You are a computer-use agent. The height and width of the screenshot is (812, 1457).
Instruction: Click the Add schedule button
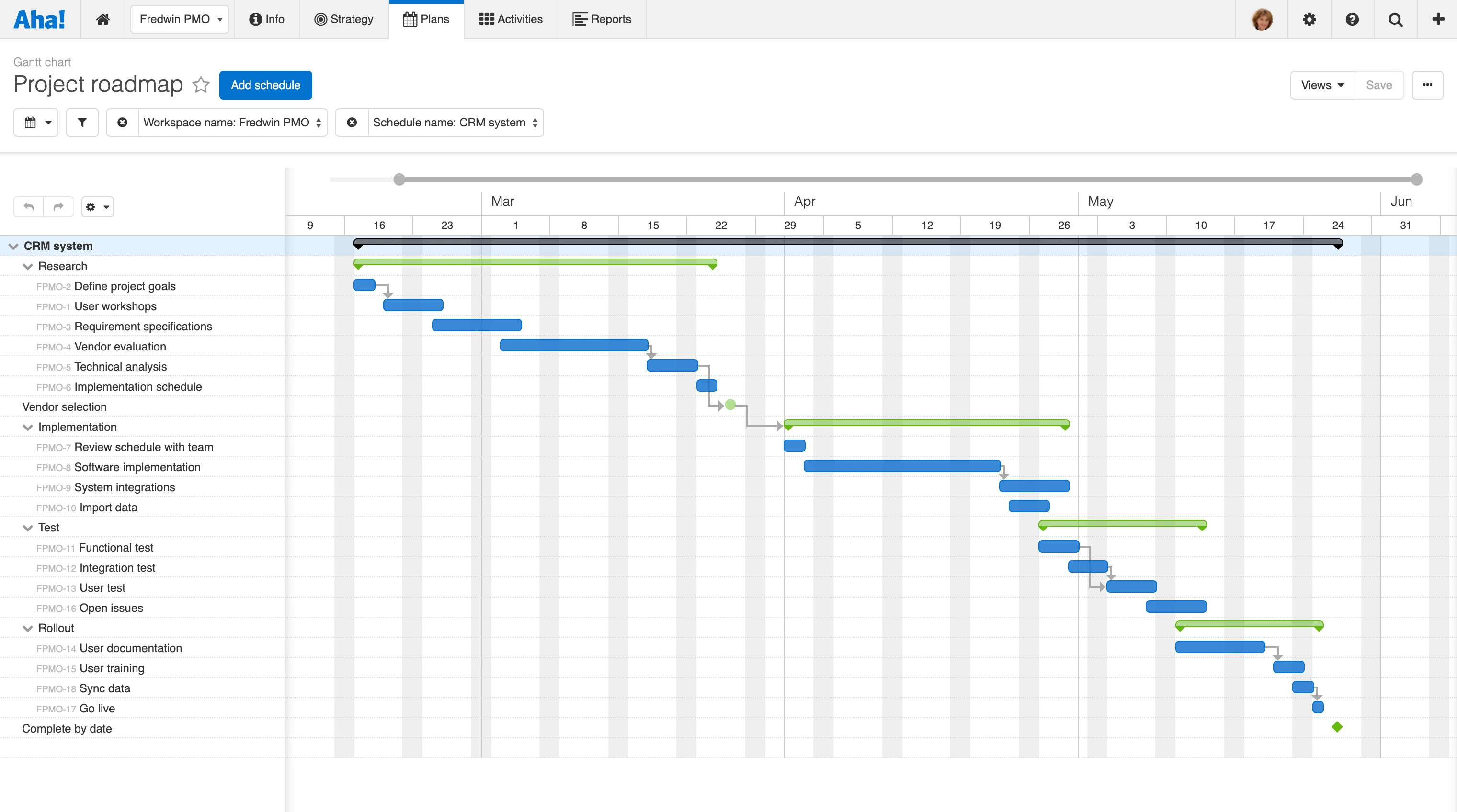tap(265, 85)
